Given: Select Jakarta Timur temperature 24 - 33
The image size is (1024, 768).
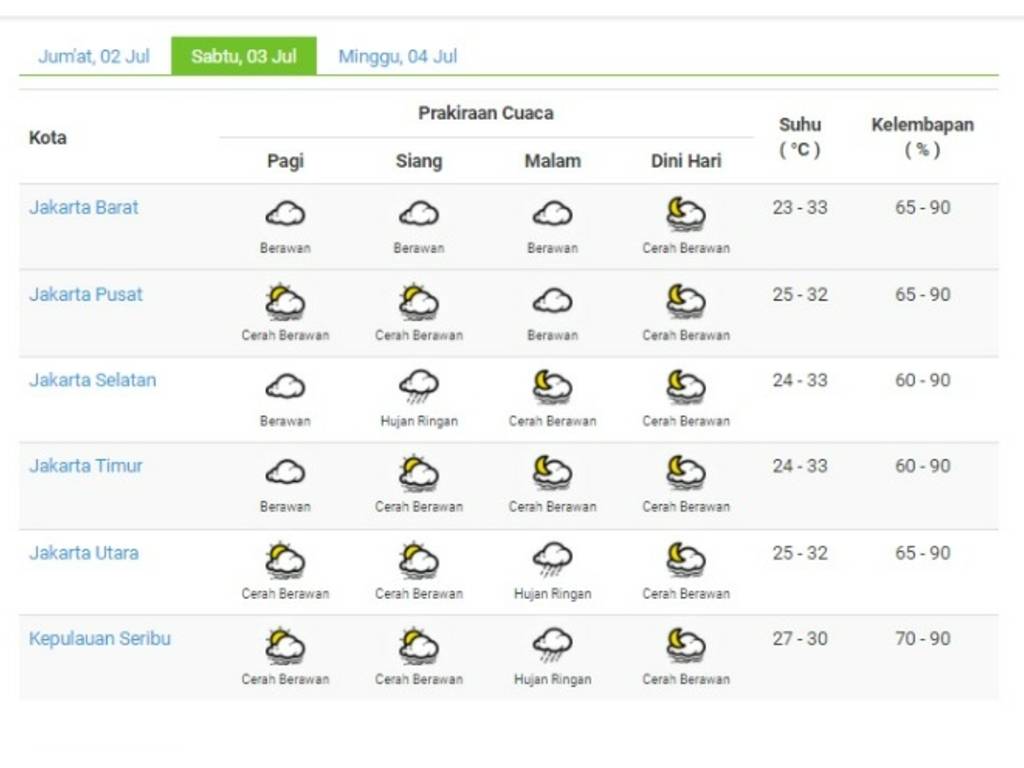Looking at the screenshot, I should tap(800, 466).
